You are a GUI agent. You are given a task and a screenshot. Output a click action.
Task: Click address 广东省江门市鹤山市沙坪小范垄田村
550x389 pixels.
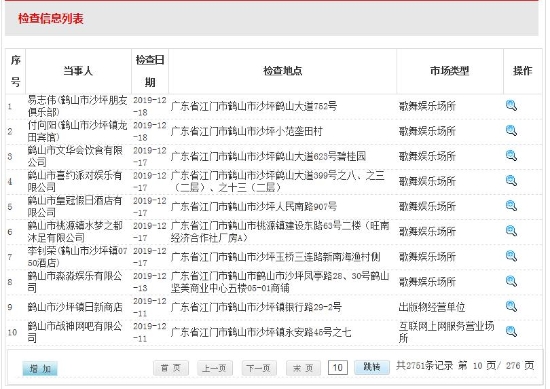click(247, 131)
